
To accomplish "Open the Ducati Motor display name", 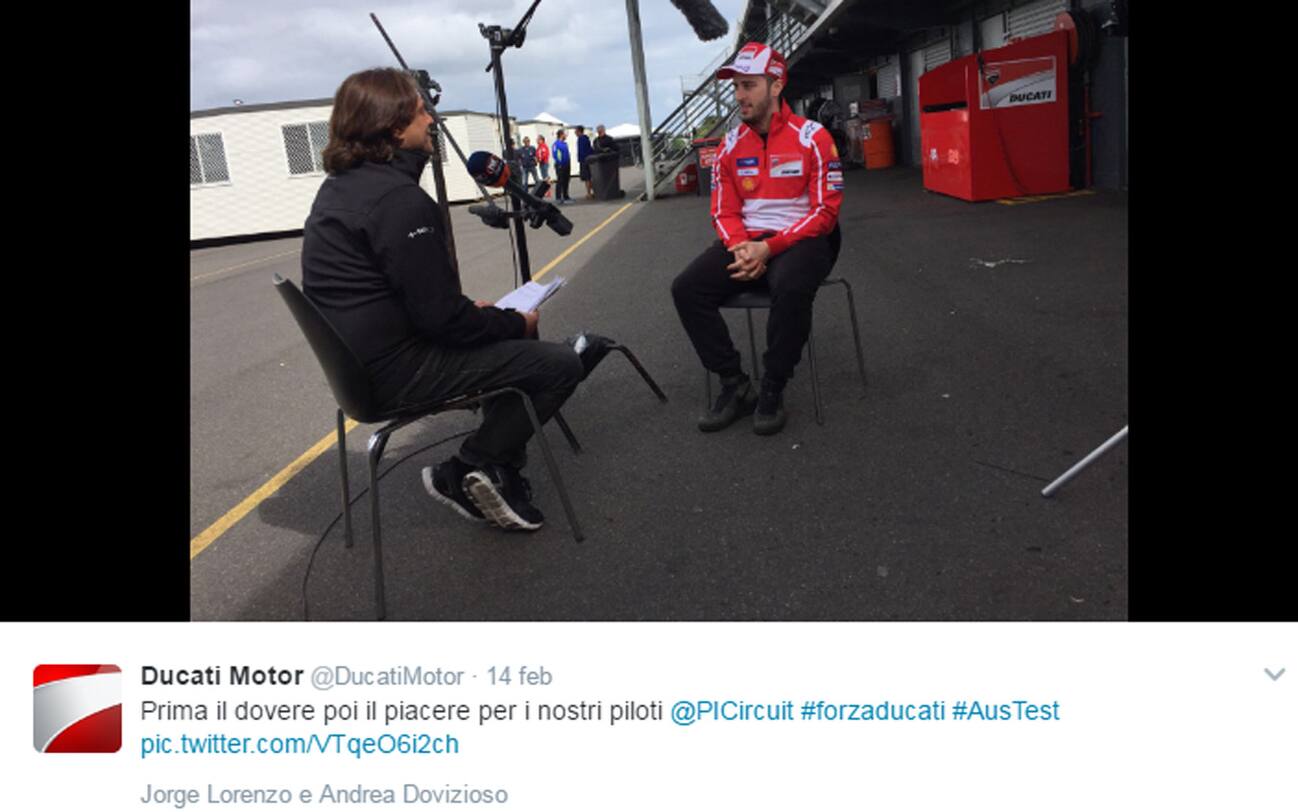I will click(222, 676).
